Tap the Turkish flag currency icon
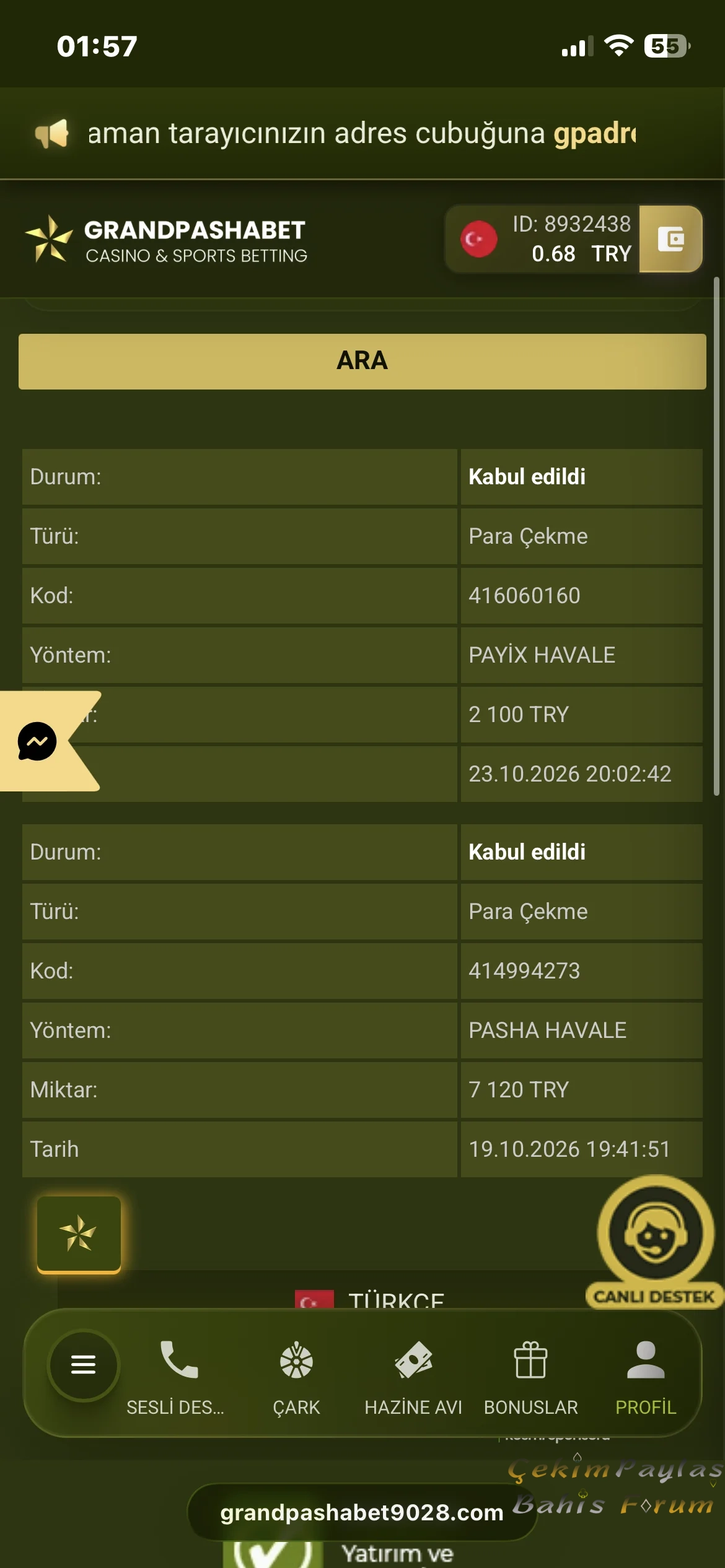725x1568 pixels. (478, 239)
